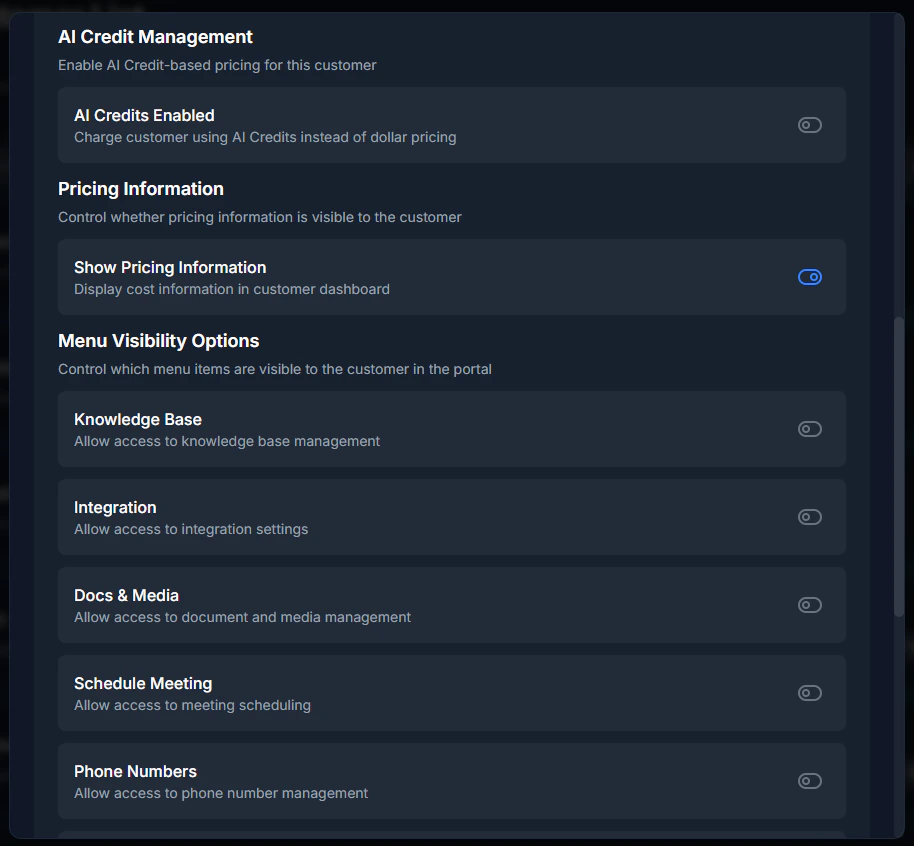
Task: Enable the Docs & Media toggle
Action: (x=809, y=605)
